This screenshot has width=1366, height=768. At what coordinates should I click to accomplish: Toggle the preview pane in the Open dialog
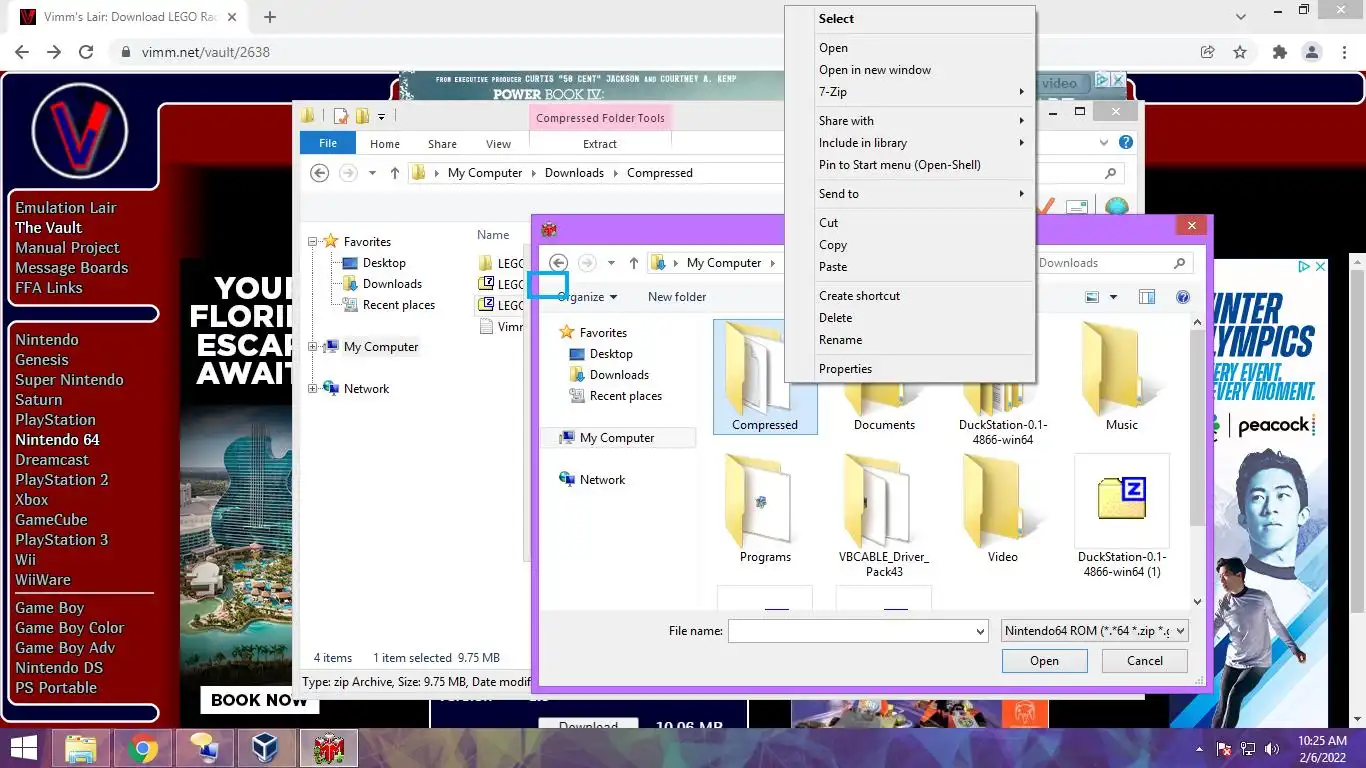1147,297
